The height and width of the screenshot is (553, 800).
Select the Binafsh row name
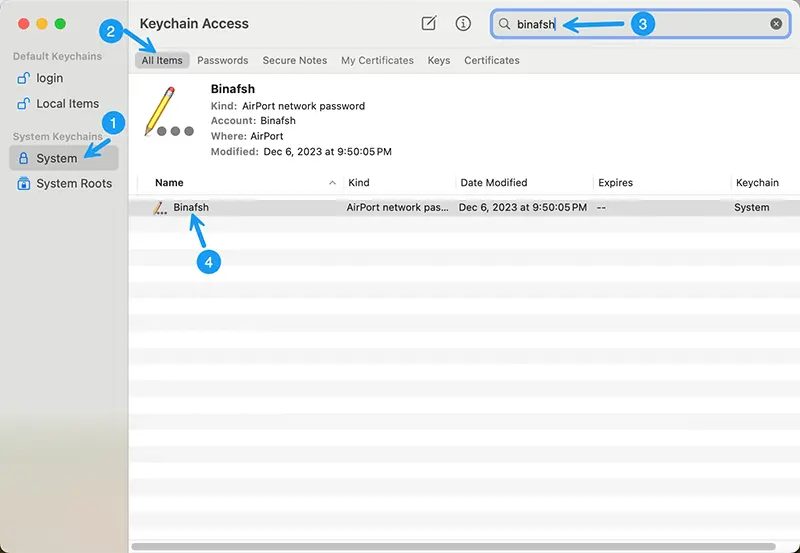point(191,207)
